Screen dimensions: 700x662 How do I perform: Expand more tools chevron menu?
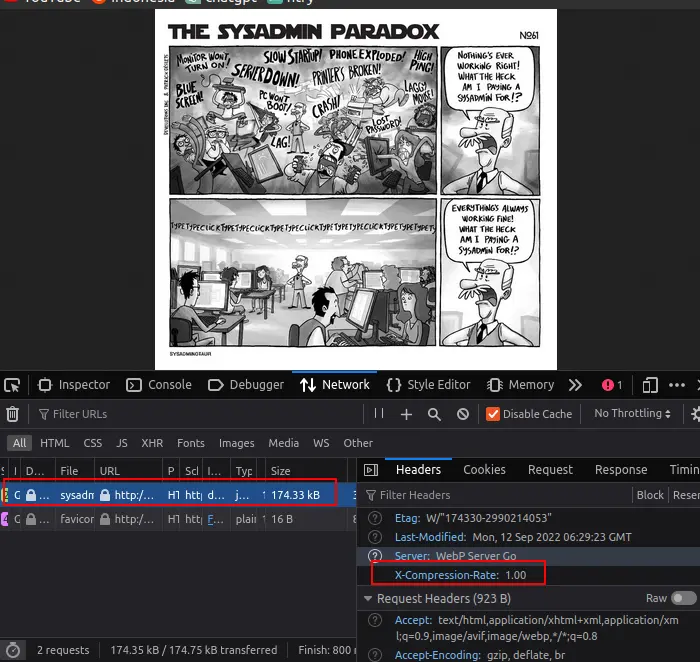pyautogui.click(x=575, y=385)
